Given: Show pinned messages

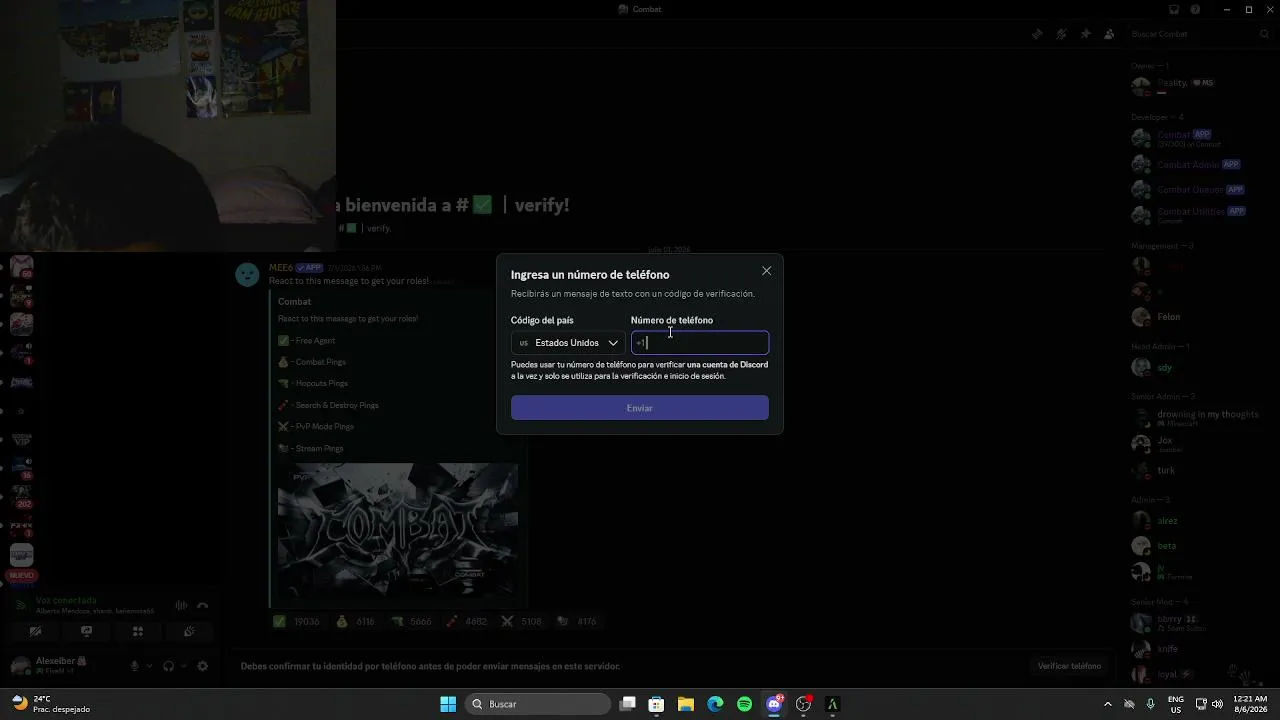Looking at the screenshot, I should click(1085, 34).
